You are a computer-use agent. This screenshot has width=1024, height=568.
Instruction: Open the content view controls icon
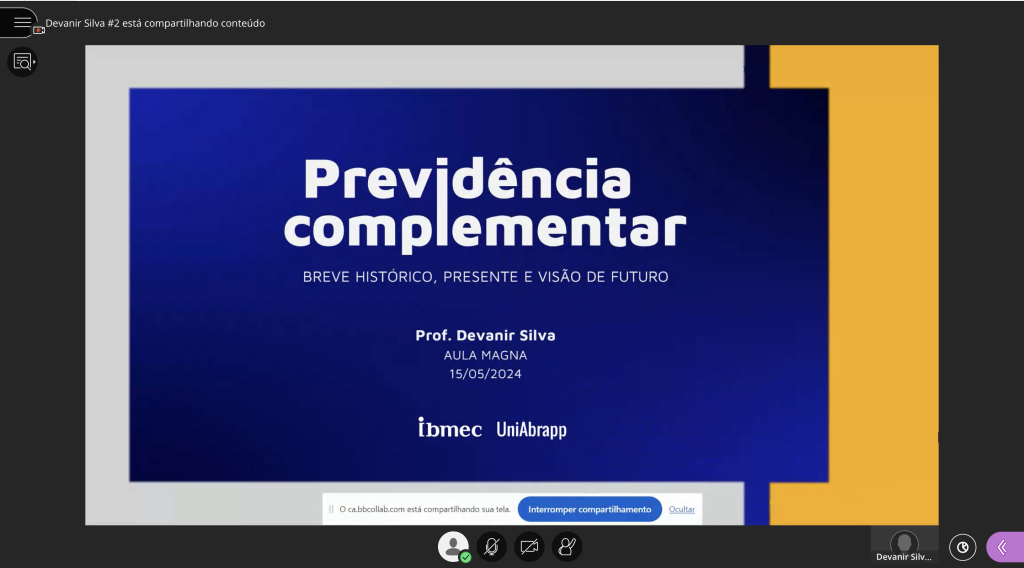[x=23, y=62]
